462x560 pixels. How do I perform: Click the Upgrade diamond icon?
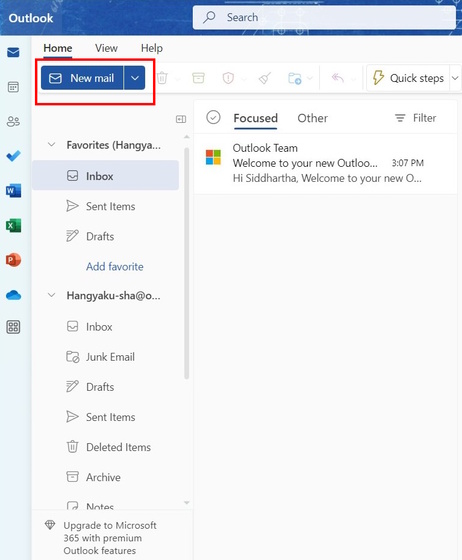(50, 525)
